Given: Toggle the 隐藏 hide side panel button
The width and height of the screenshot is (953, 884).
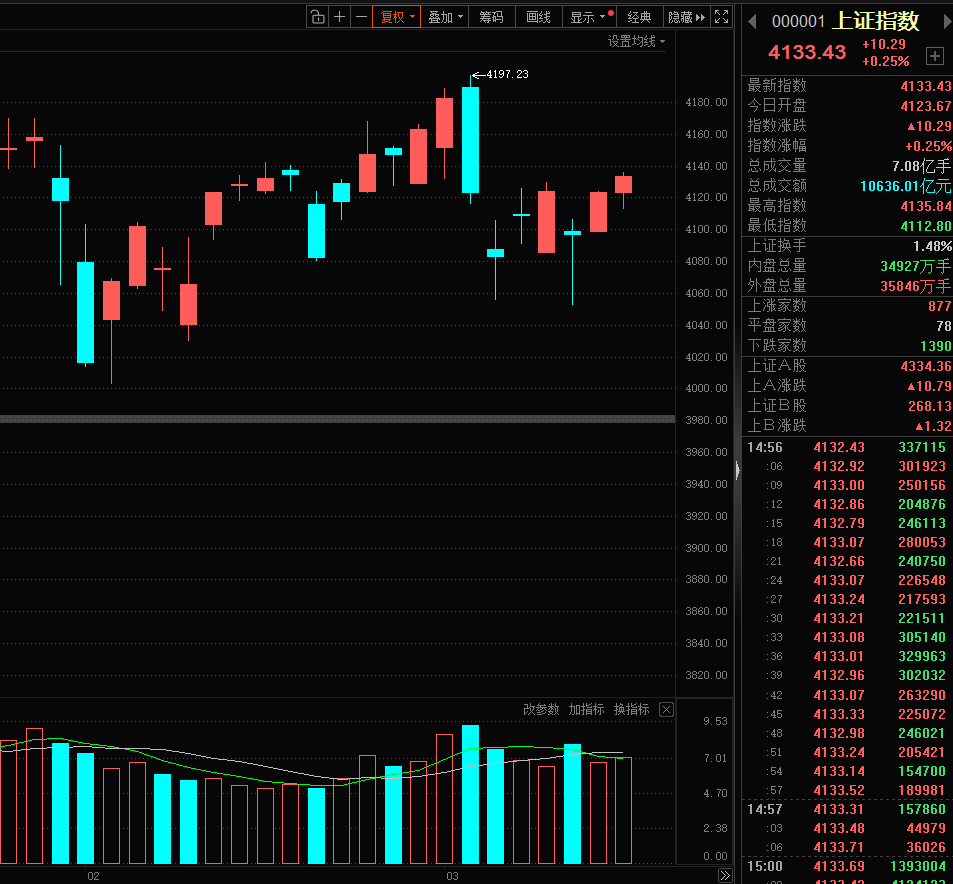Looking at the screenshot, I should point(686,17).
